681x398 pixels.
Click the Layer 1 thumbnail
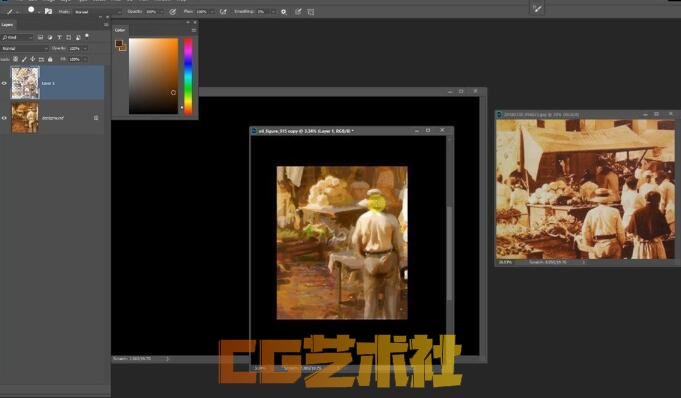pos(25,83)
